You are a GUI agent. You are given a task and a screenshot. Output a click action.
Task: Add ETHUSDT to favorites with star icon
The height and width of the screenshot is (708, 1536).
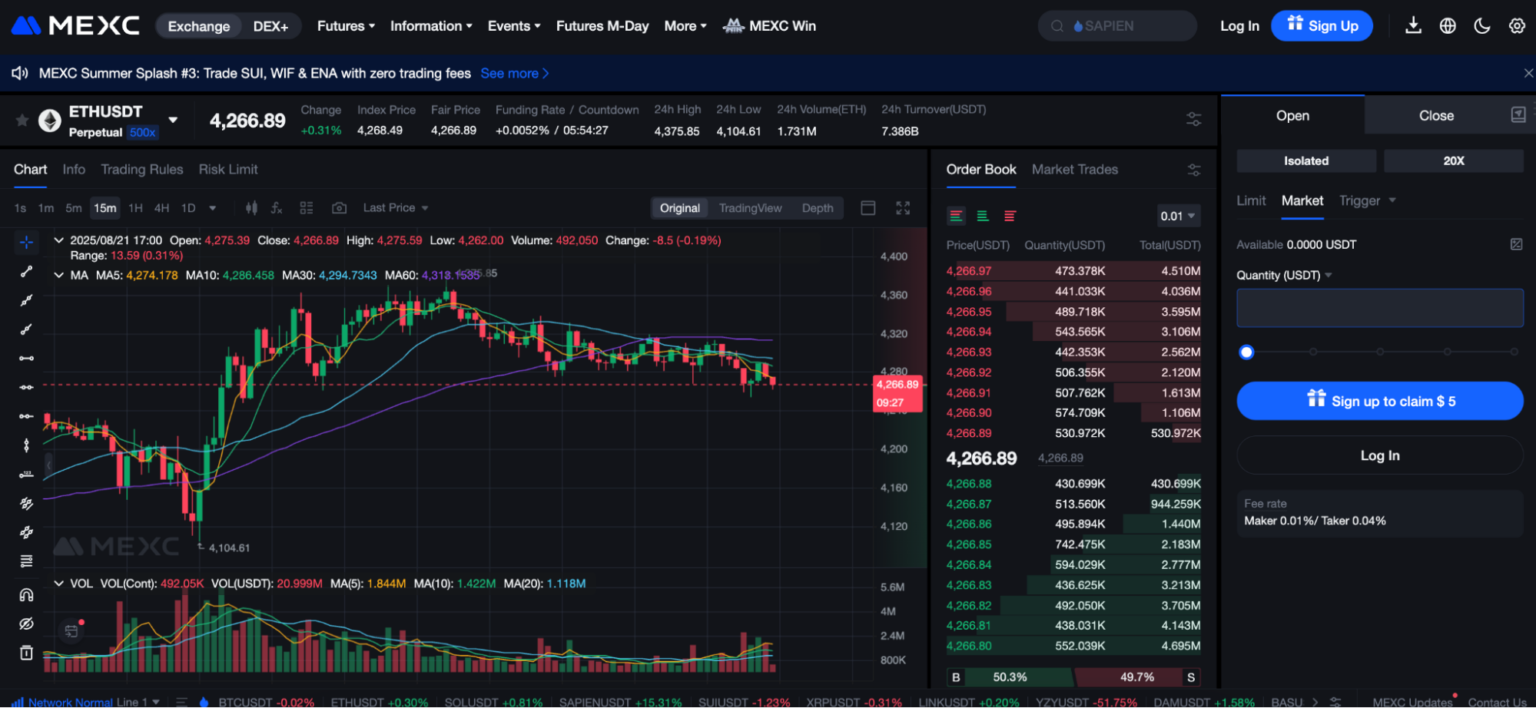click(21, 121)
